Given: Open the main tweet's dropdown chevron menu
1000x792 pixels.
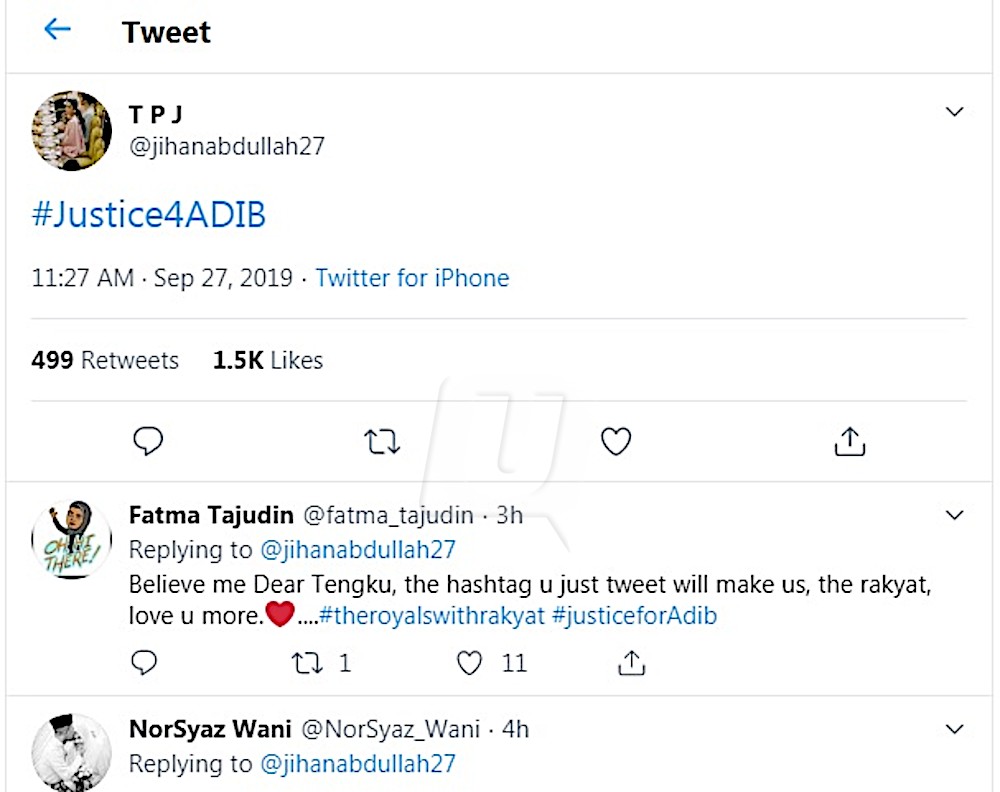Looking at the screenshot, I should click(954, 112).
